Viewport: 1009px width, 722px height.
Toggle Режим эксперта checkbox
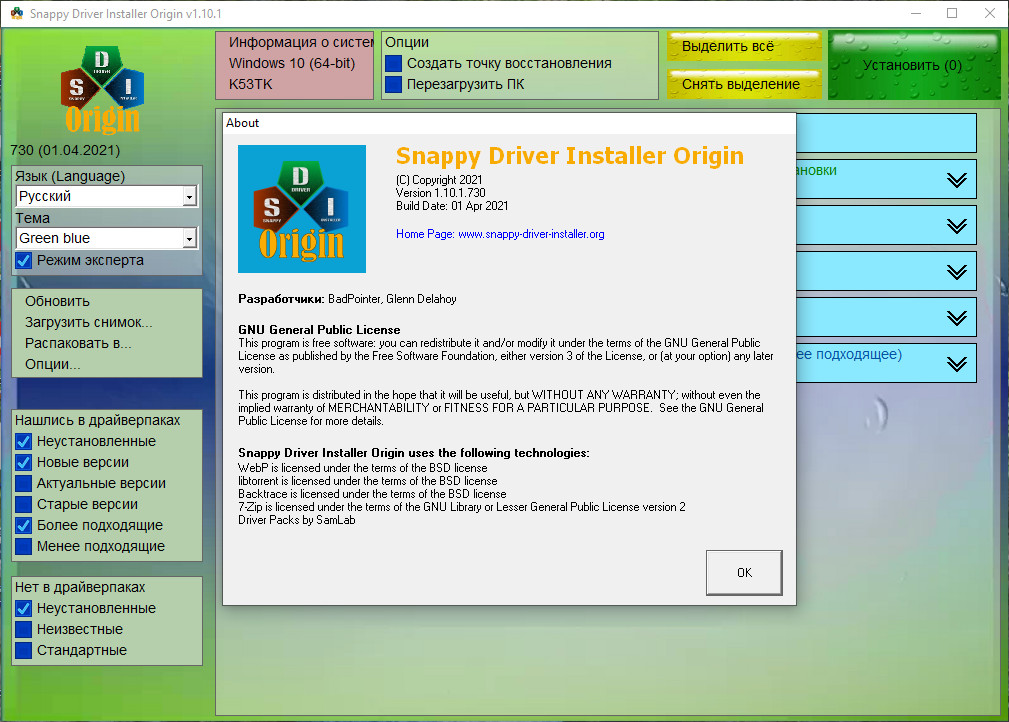tap(24, 261)
